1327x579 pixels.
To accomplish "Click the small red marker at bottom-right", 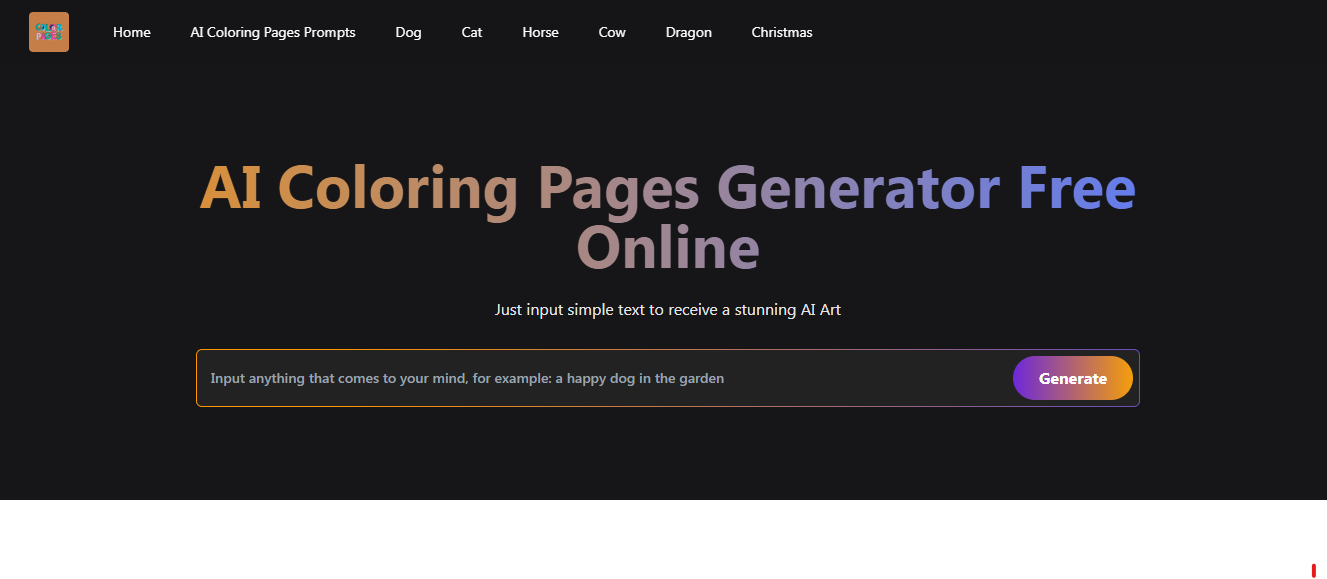I will point(1313,570).
